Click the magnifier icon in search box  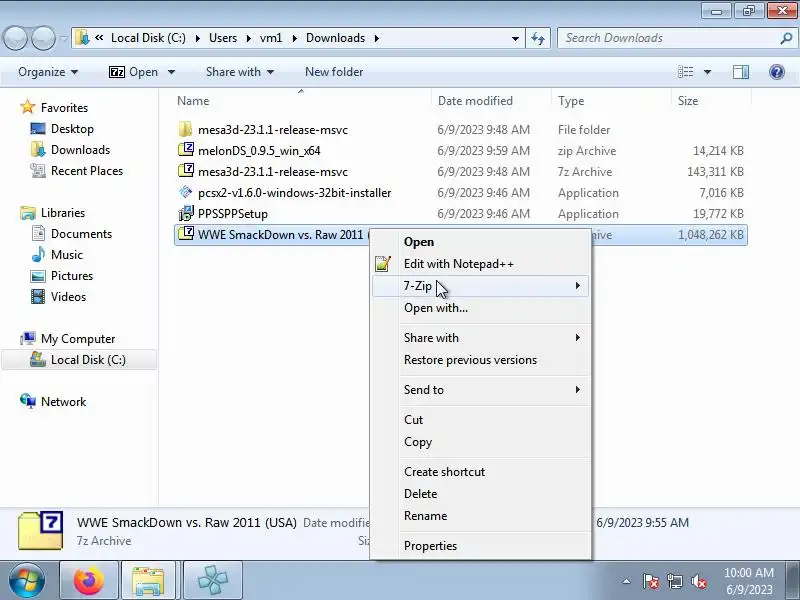(x=786, y=38)
